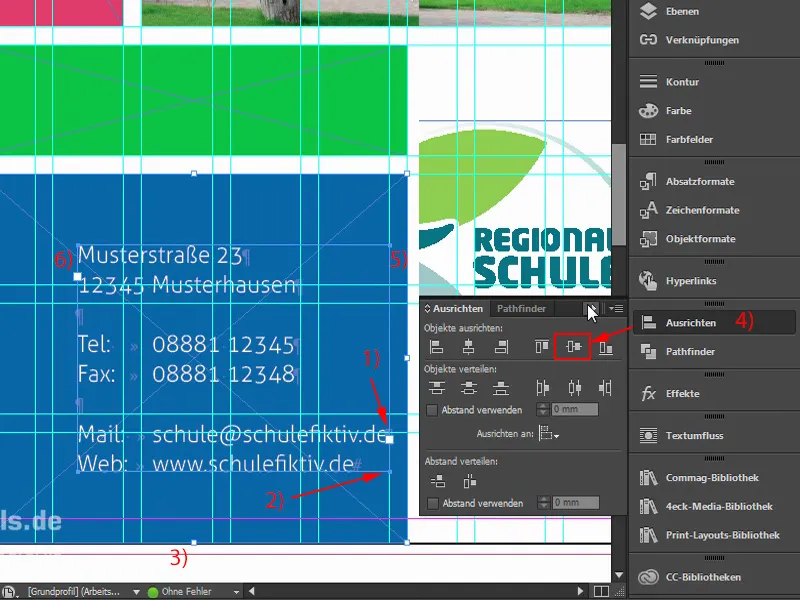Screen dimensions: 800x600
Task: Click the preflight icon in status bar
Action: tap(10, 592)
